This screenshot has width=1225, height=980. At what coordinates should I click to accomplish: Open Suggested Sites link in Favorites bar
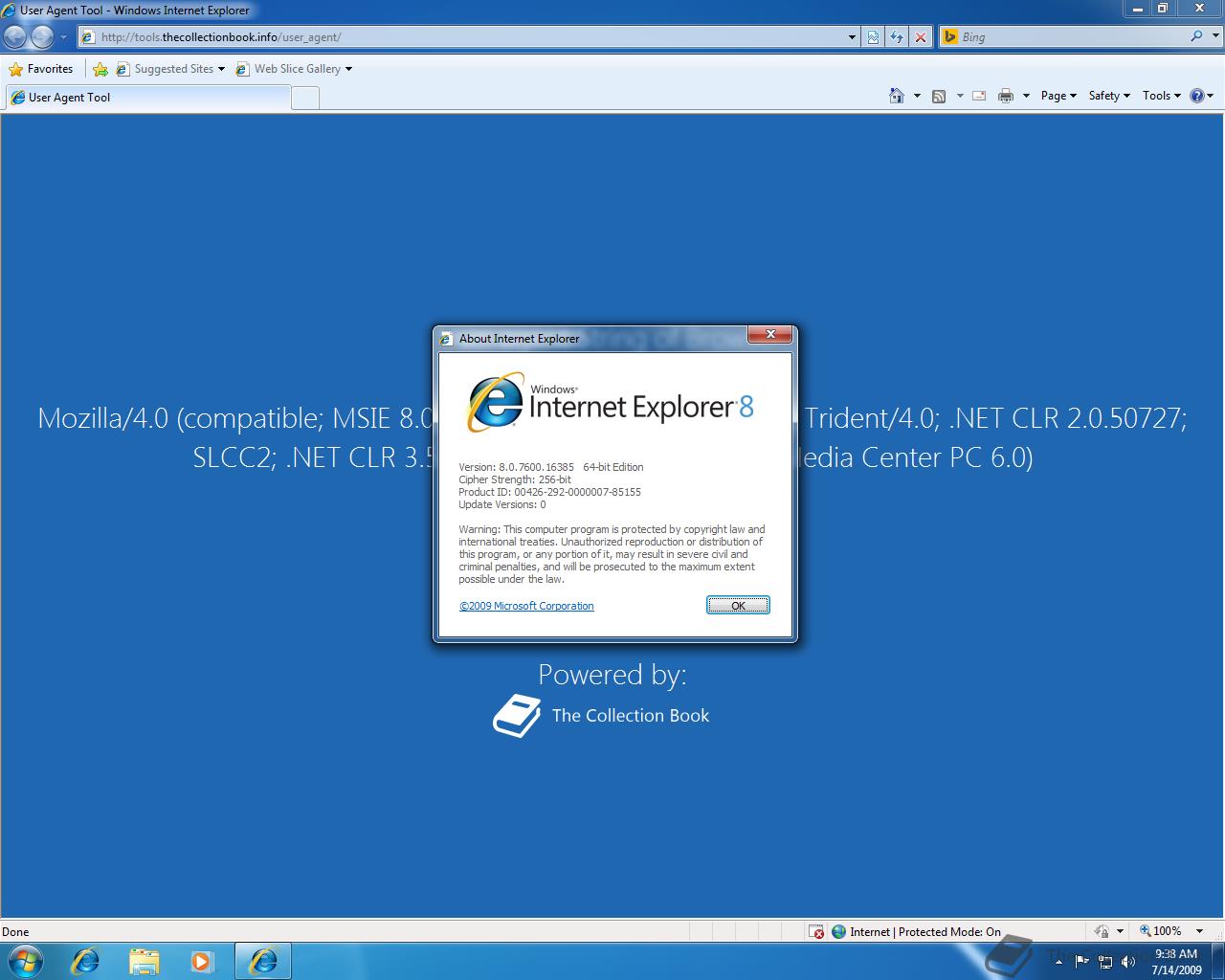[x=170, y=69]
